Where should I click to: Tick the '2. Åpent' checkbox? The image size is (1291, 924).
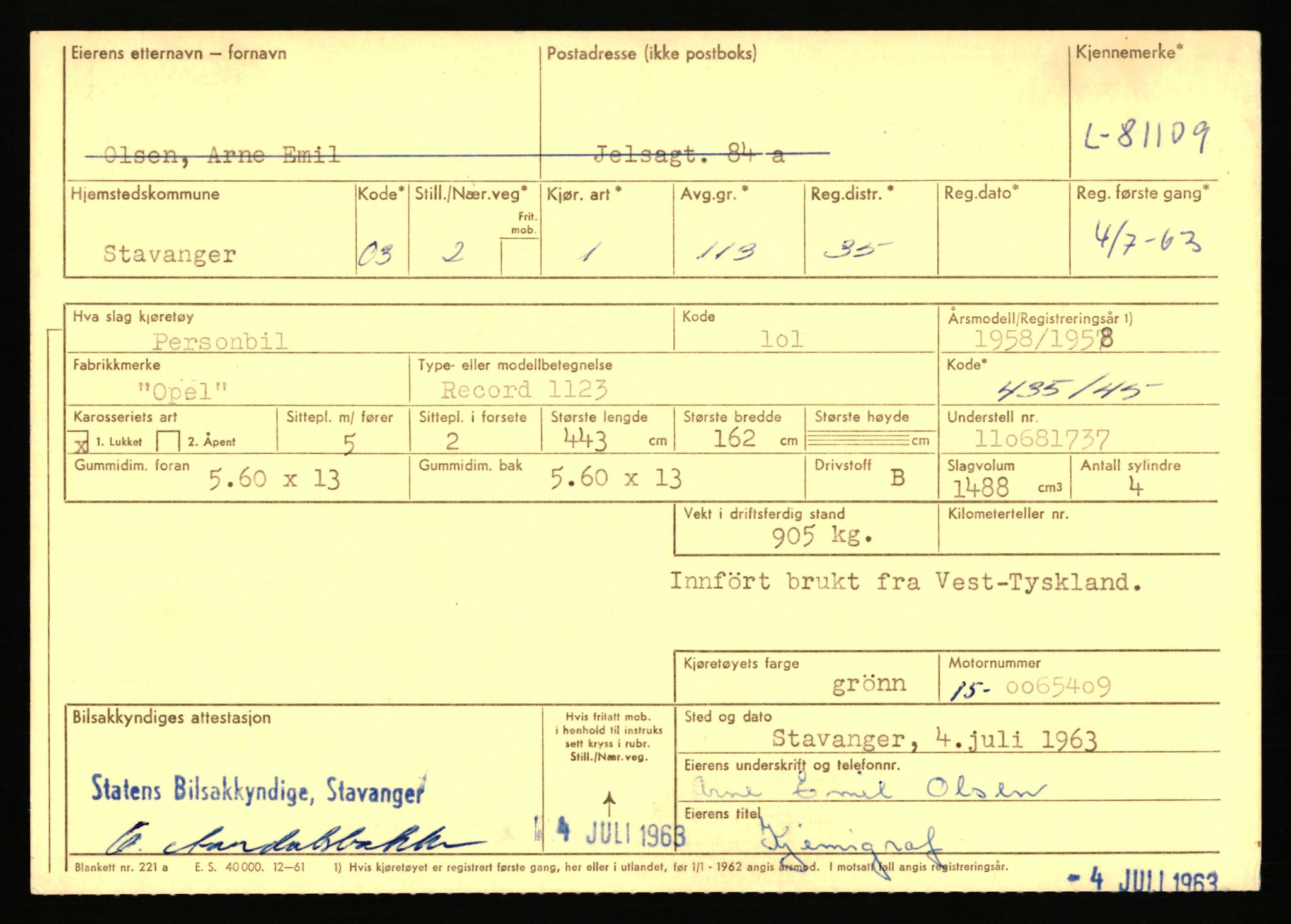pos(168,442)
